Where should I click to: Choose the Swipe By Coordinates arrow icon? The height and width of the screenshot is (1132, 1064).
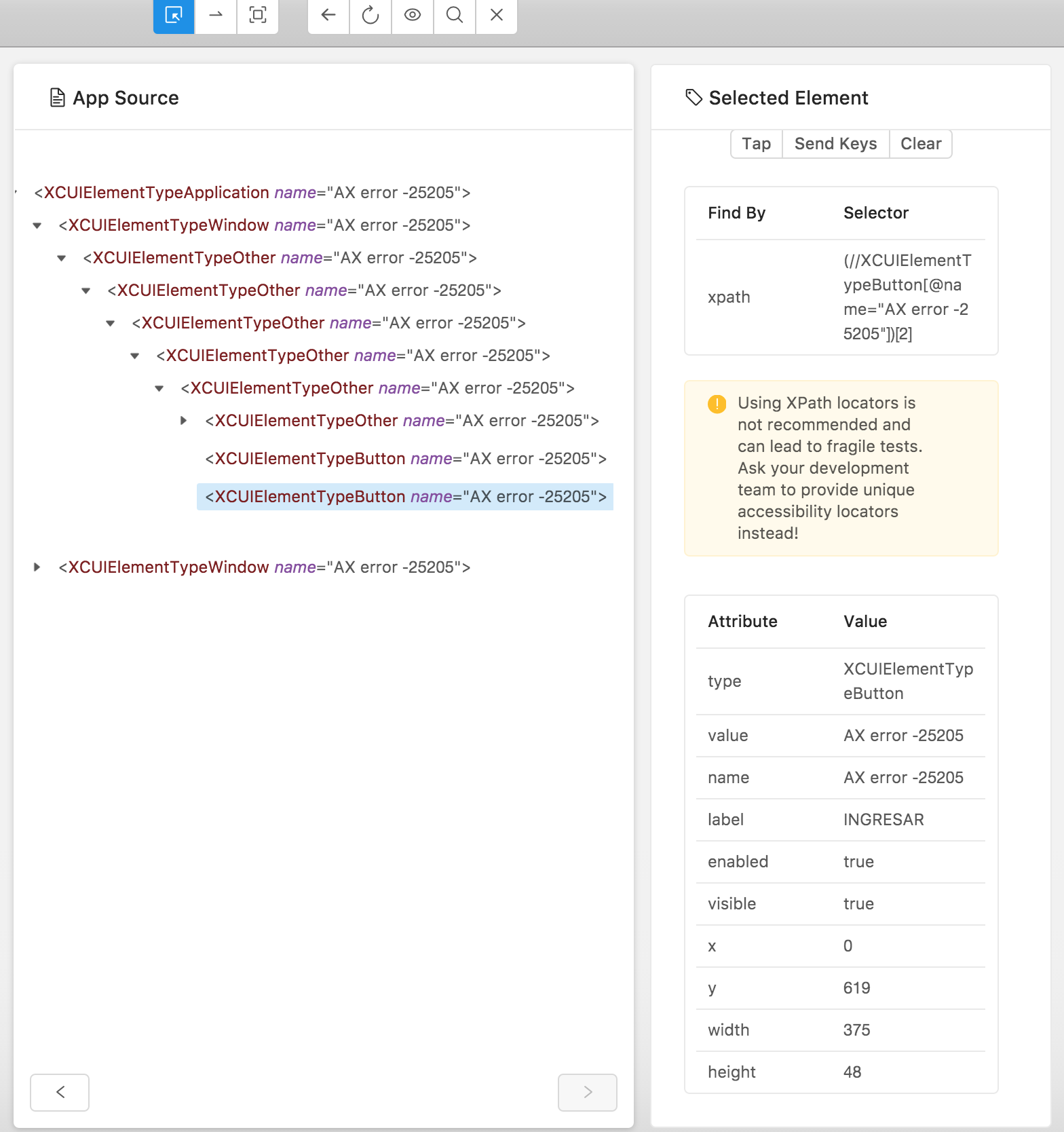point(216,15)
